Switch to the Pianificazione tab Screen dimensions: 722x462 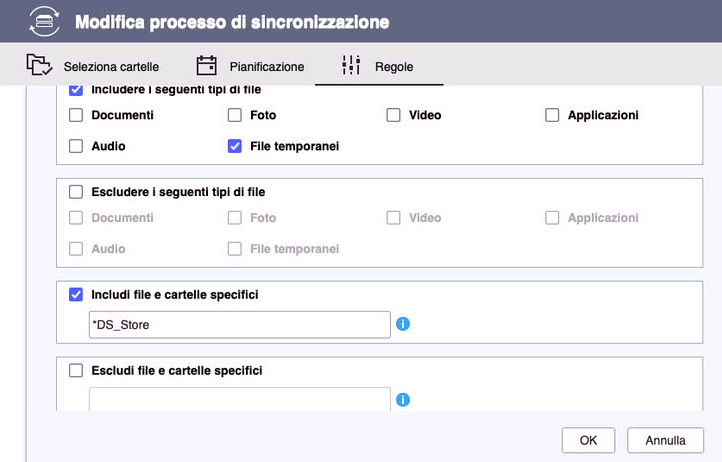click(x=266, y=67)
